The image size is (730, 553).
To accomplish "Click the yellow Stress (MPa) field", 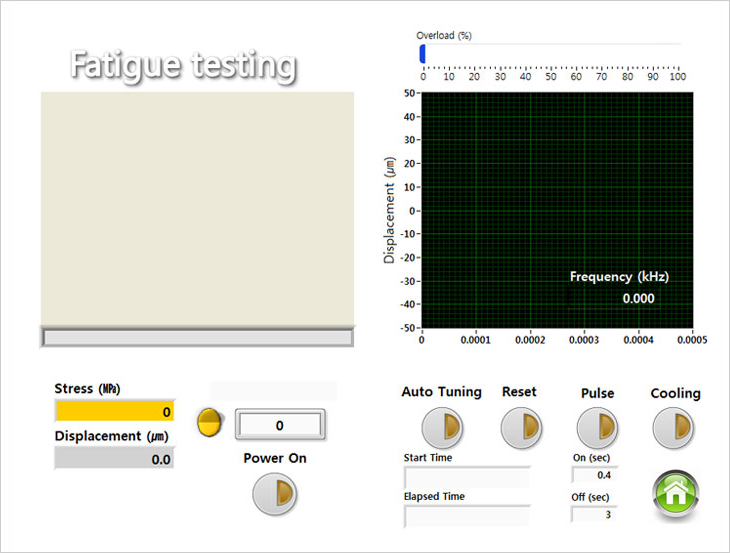I will (x=115, y=411).
